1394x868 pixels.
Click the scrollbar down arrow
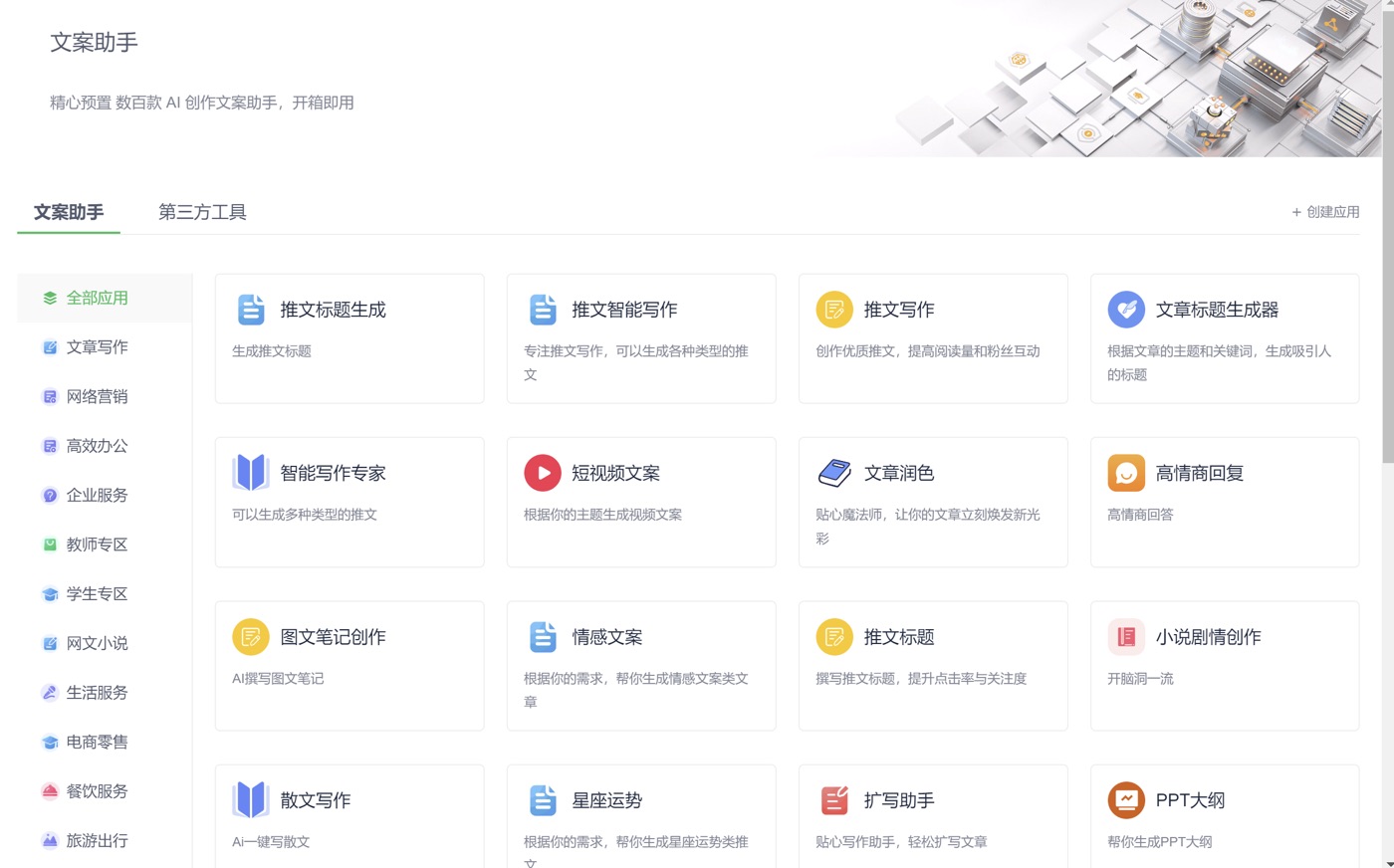[1388, 862]
